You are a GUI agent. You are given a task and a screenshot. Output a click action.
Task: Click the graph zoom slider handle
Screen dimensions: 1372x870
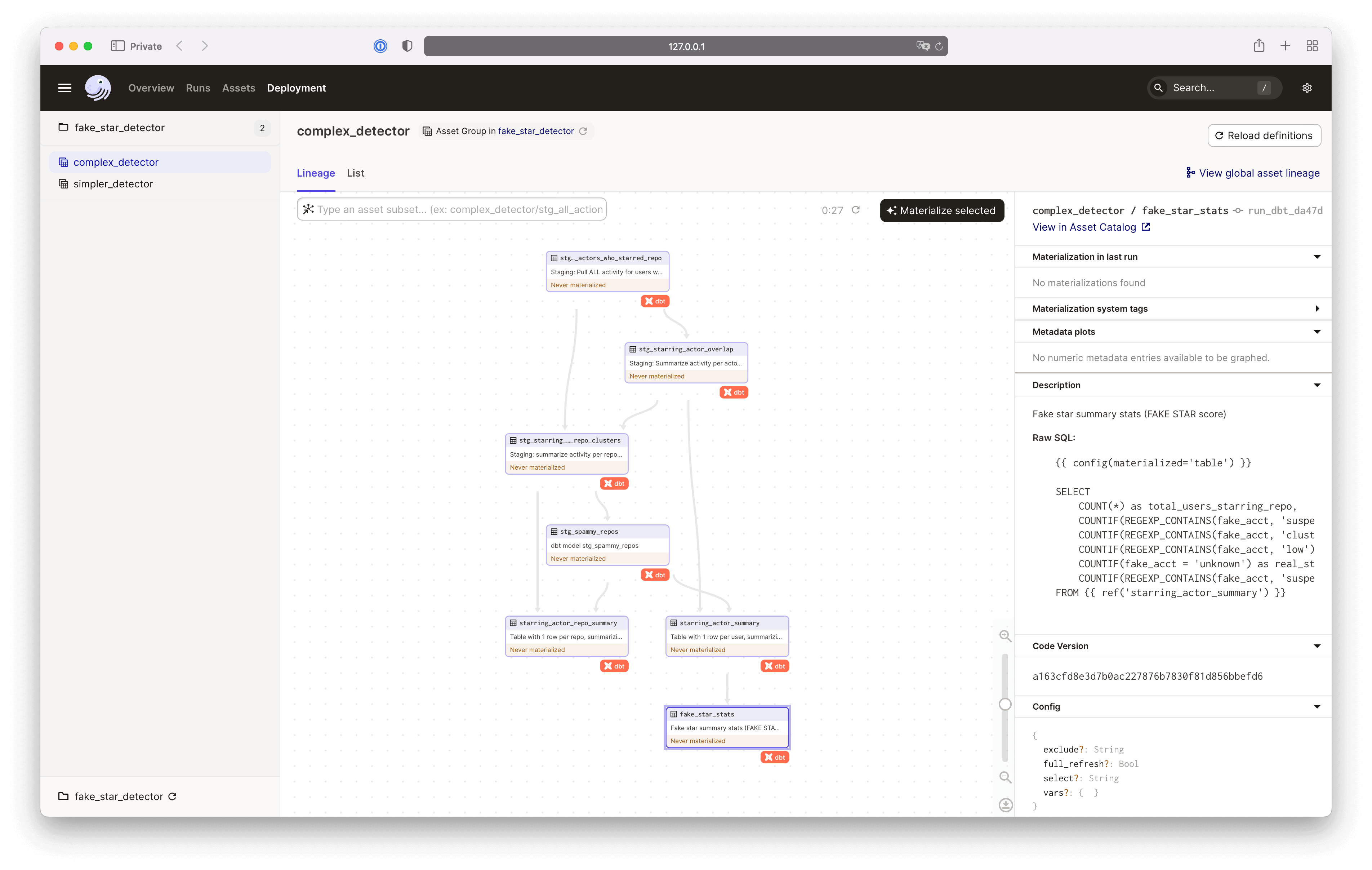click(1005, 704)
